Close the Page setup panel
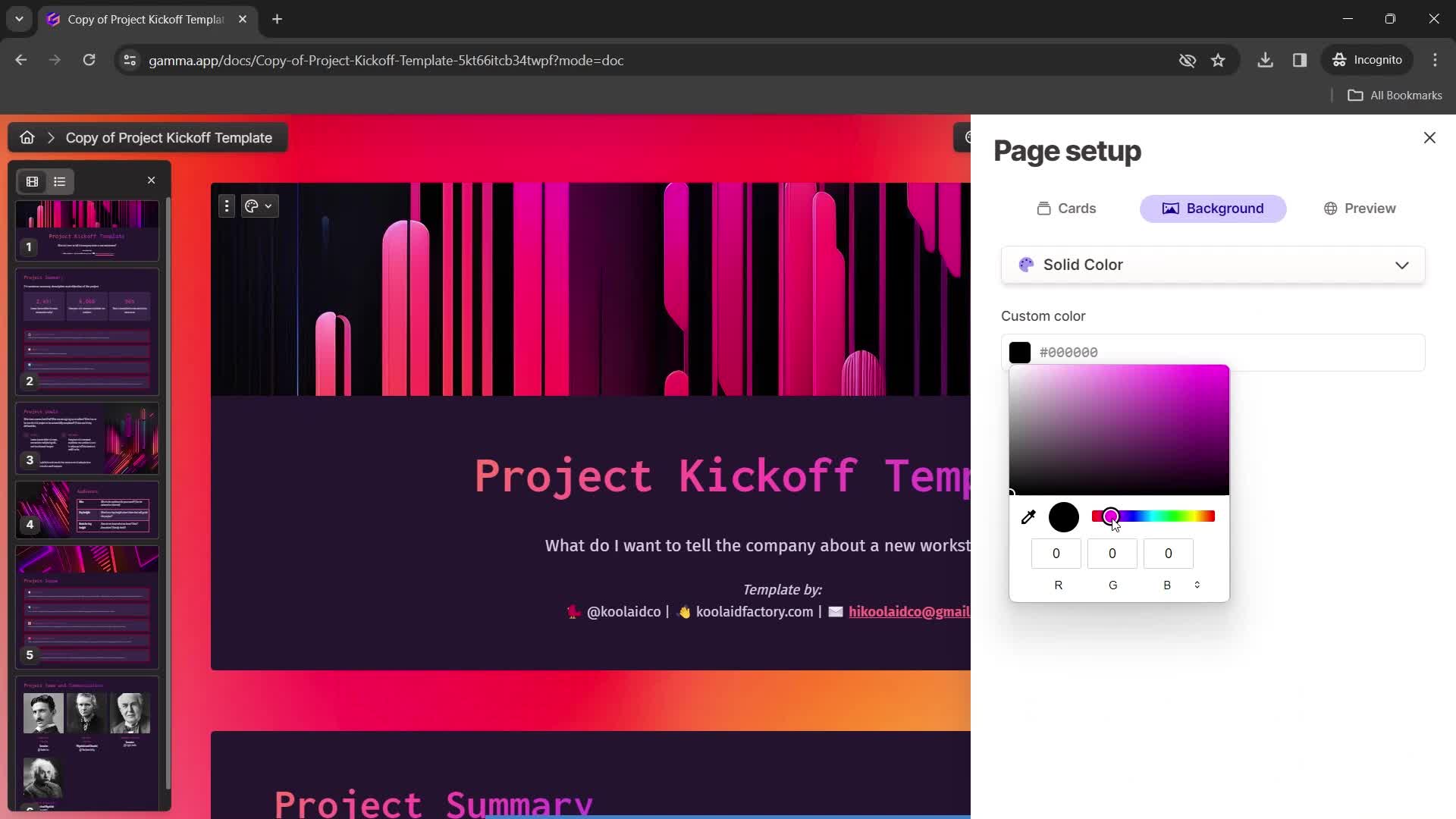The width and height of the screenshot is (1456, 819). pyautogui.click(x=1430, y=138)
